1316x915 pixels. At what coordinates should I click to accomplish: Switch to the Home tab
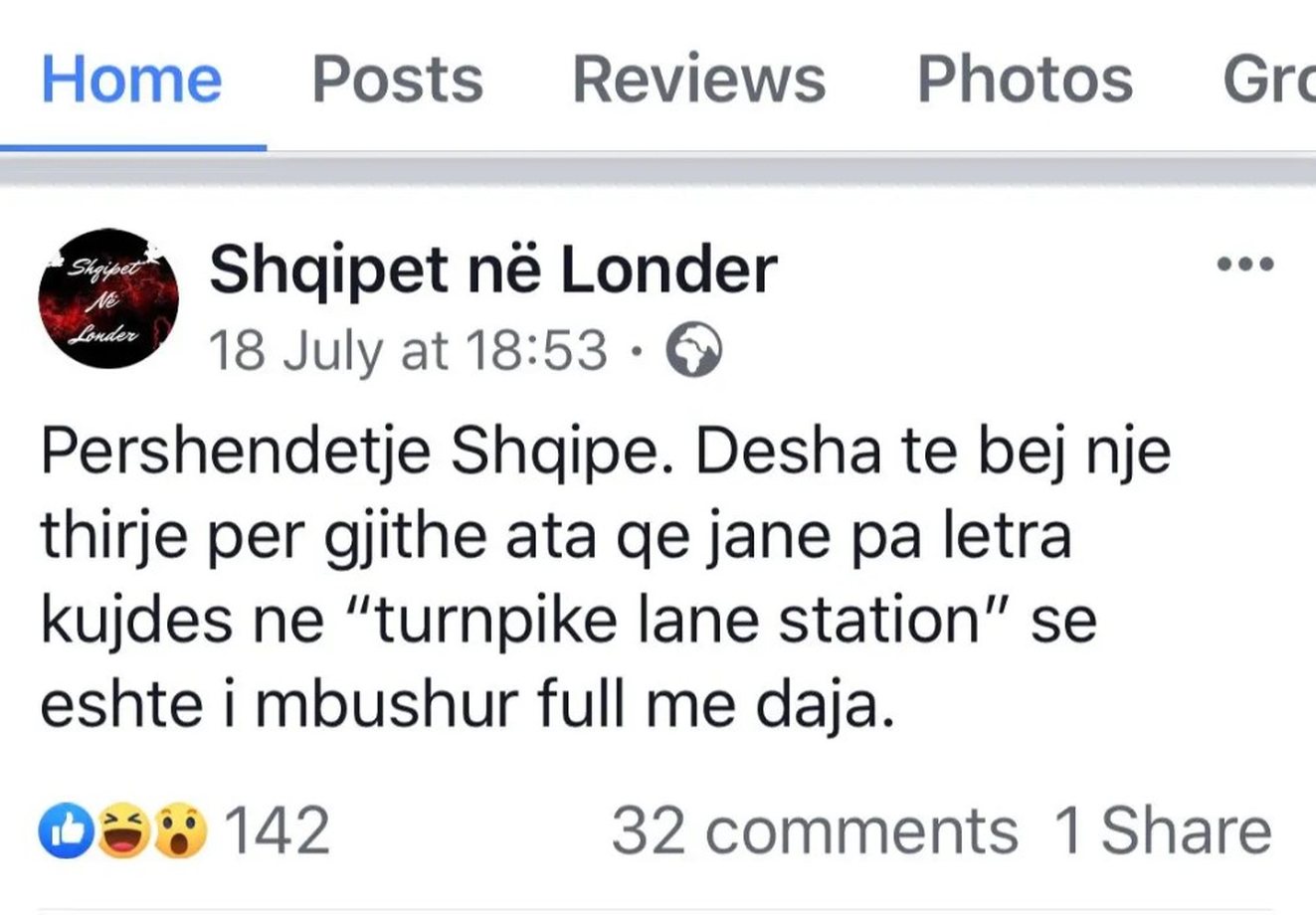(131, 80)
